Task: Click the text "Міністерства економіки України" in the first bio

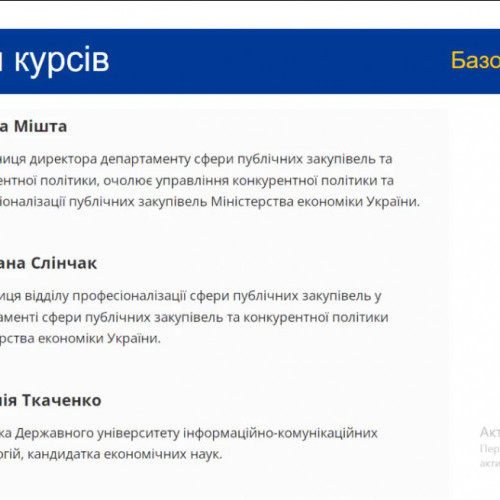Action: pos(315,202)
